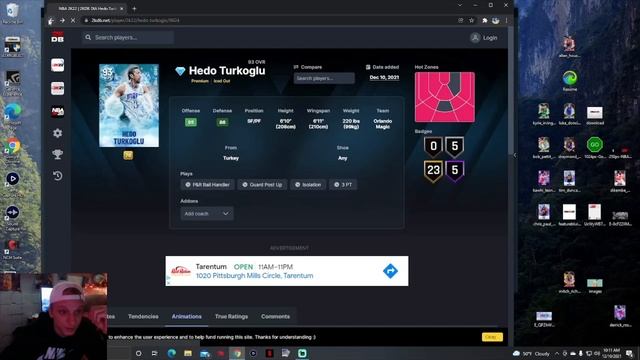Image resolution: width=640 pixels, height=360 pixels.
Task: Open the green GO desktop icon
Action: tap(594, 147)
